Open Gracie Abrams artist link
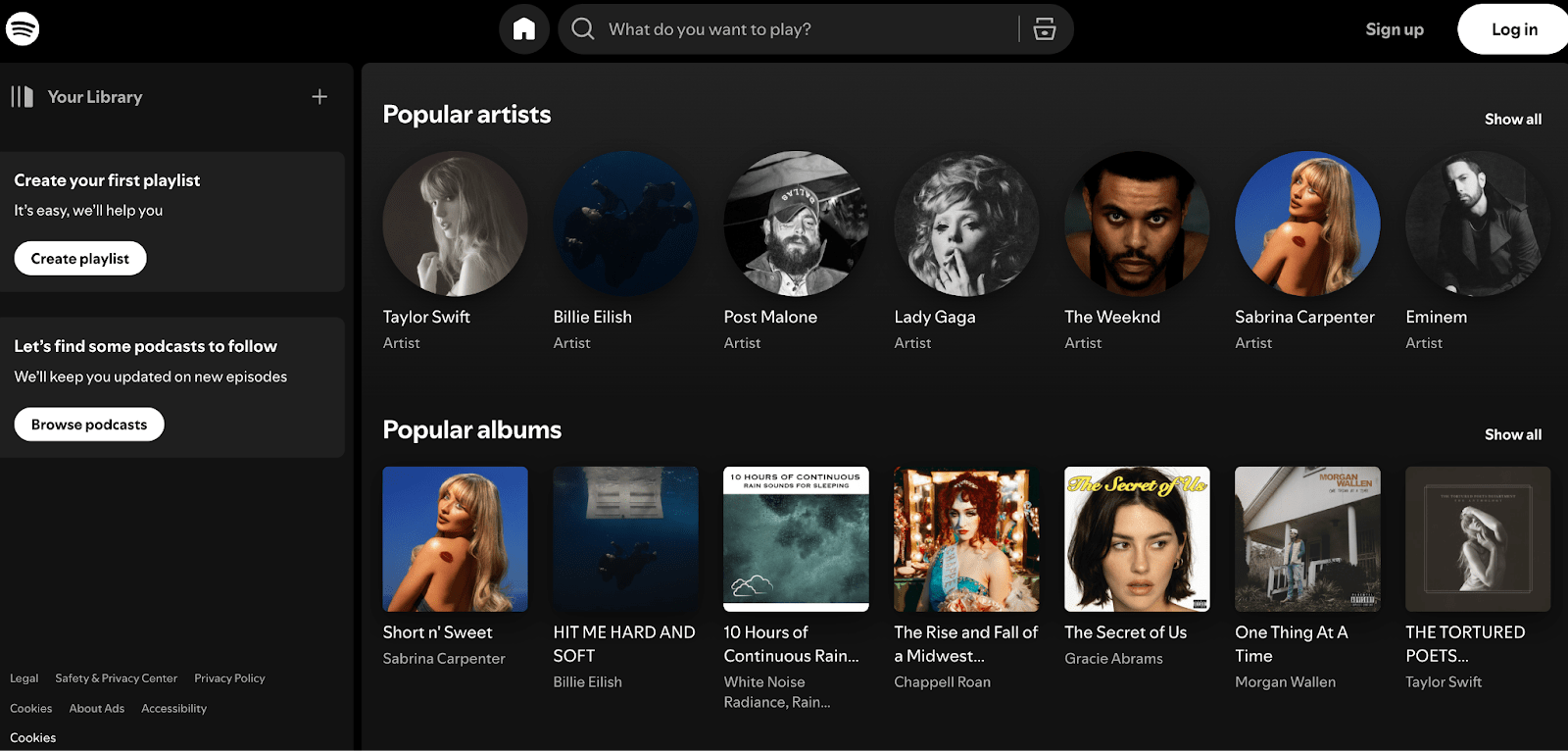 pos(1113,659)
